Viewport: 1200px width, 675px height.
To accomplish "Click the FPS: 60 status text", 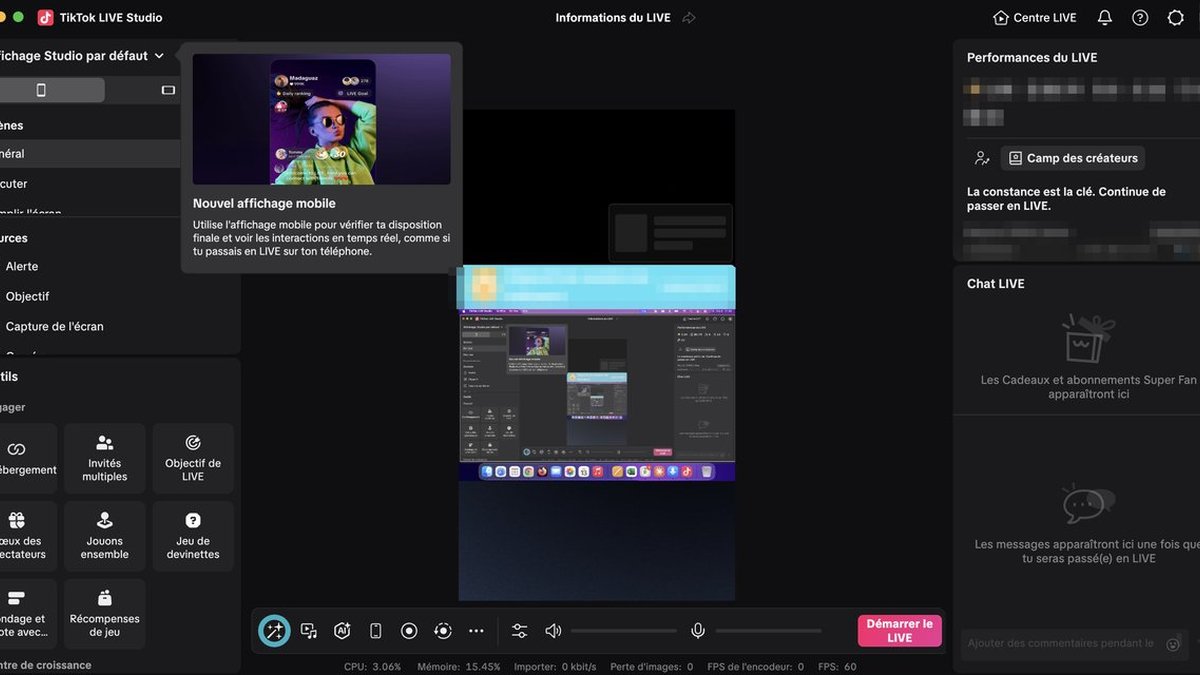I will [x=837, y=666].
